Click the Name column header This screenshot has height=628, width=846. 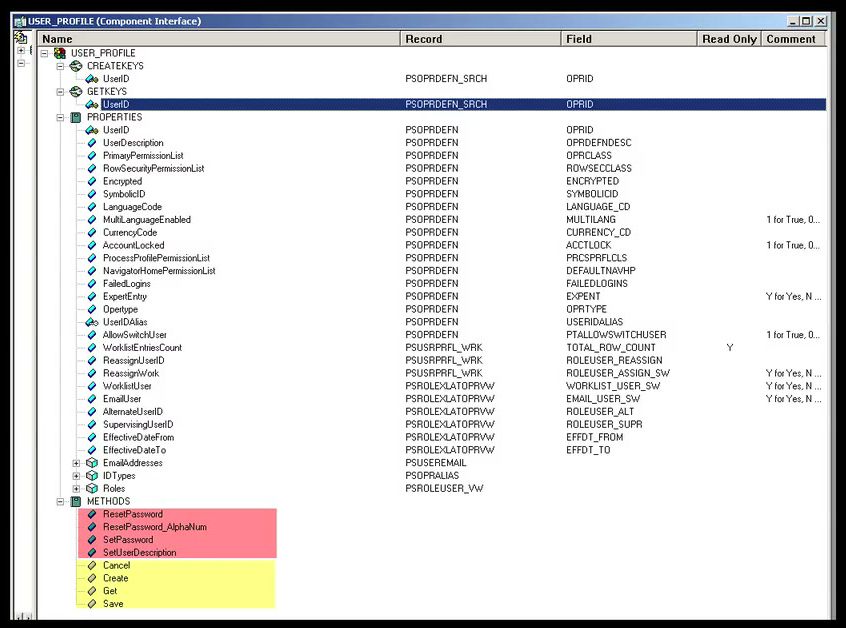tap(219, 39)
